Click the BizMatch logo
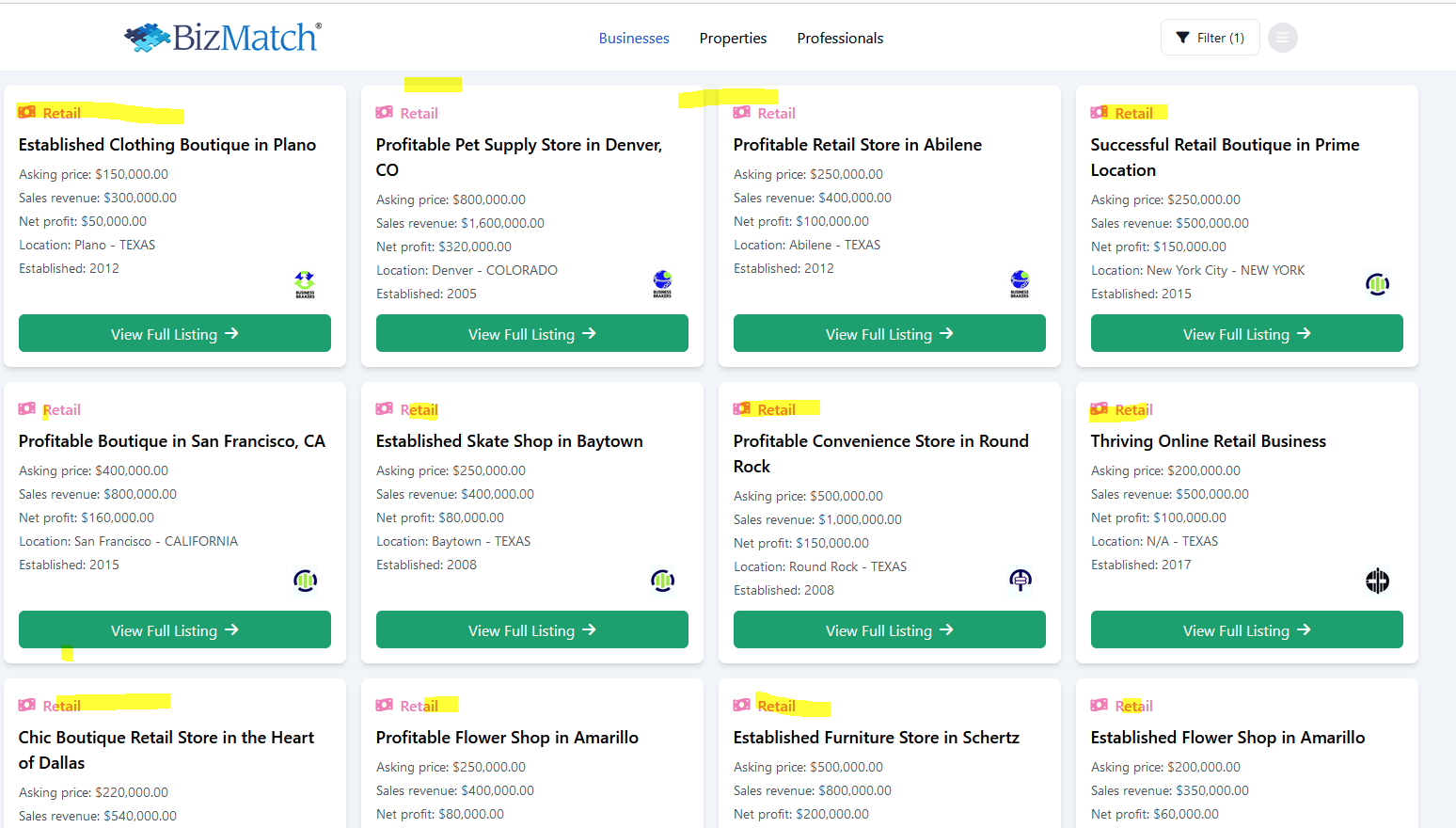1456x828 pixels. coord(223,38)
